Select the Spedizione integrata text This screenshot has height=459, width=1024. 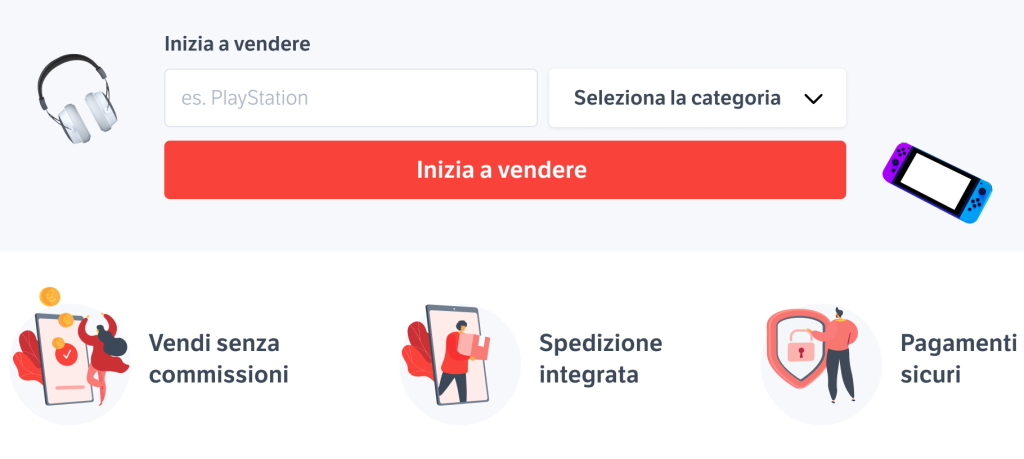click(601, 359)
